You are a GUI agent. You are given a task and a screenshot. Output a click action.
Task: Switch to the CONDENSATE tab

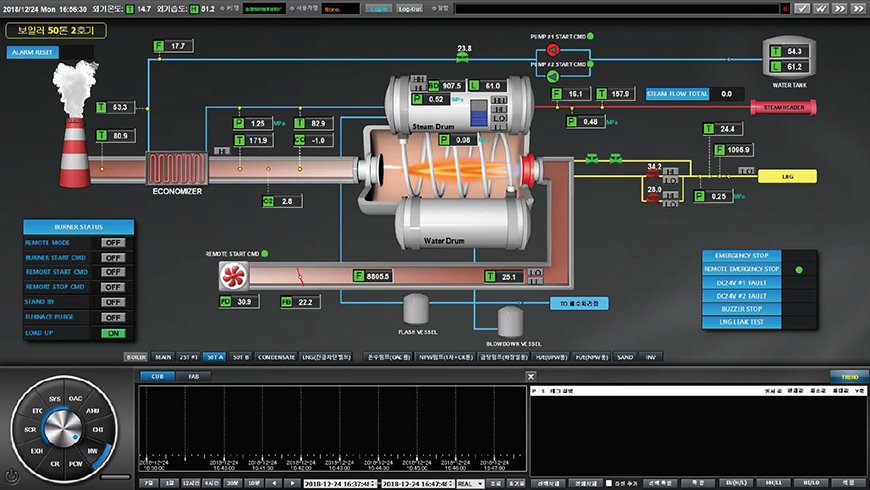tap(276, 356)
